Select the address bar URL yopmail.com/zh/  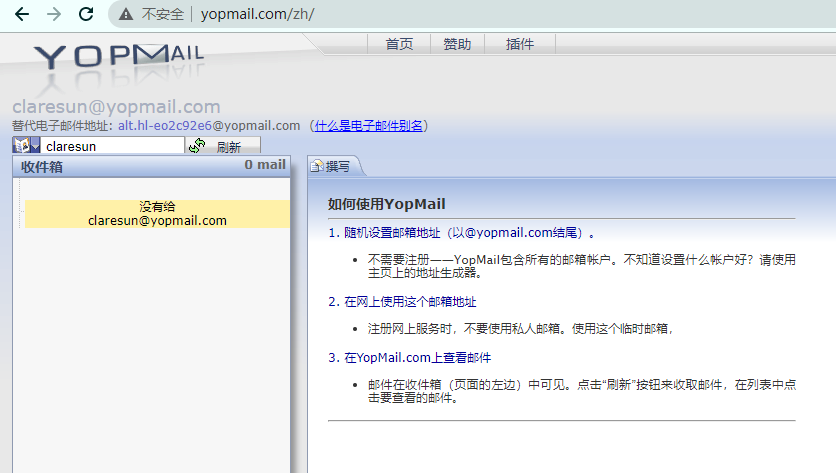[258, 14]
